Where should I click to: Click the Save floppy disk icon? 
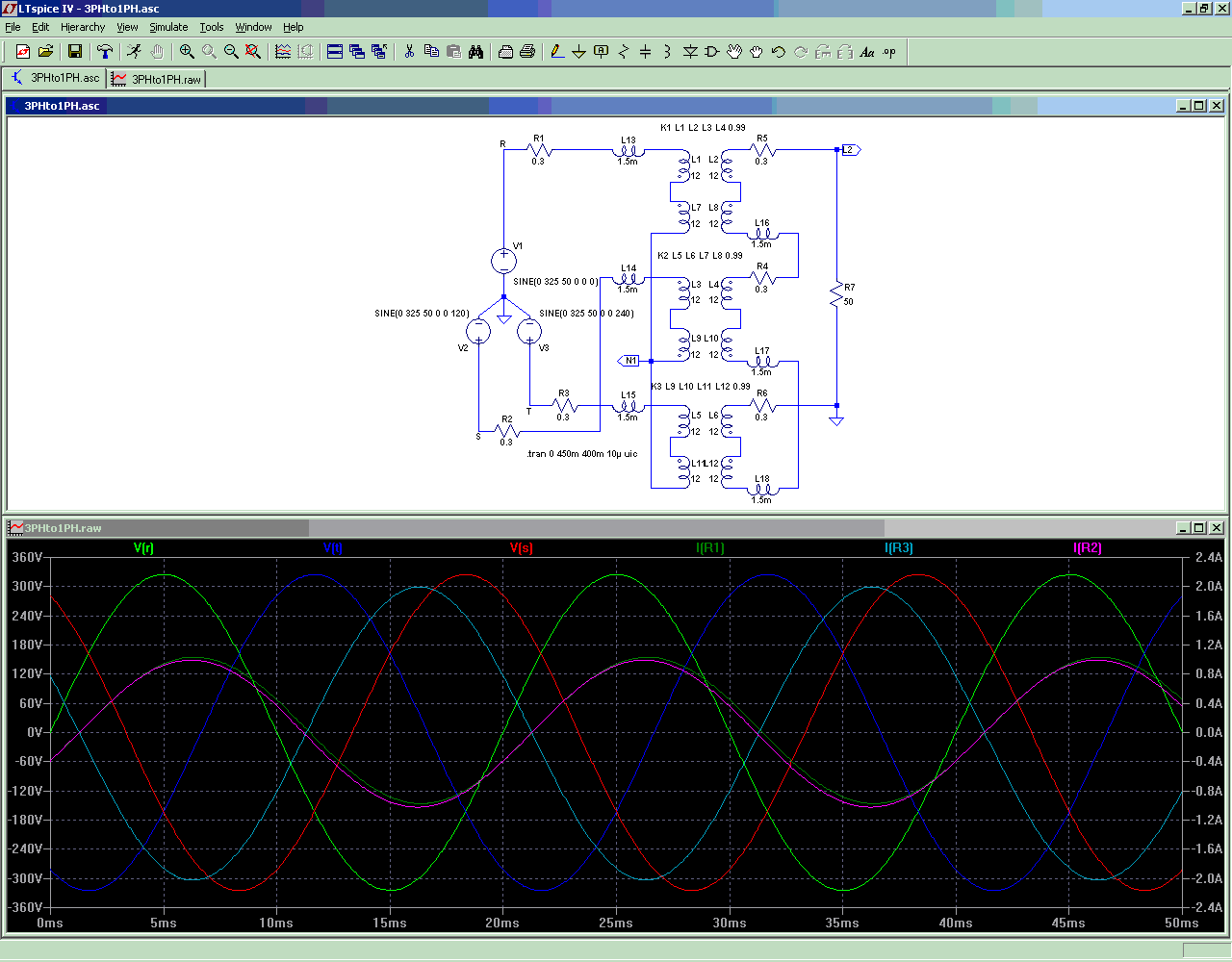pos(75,51)
